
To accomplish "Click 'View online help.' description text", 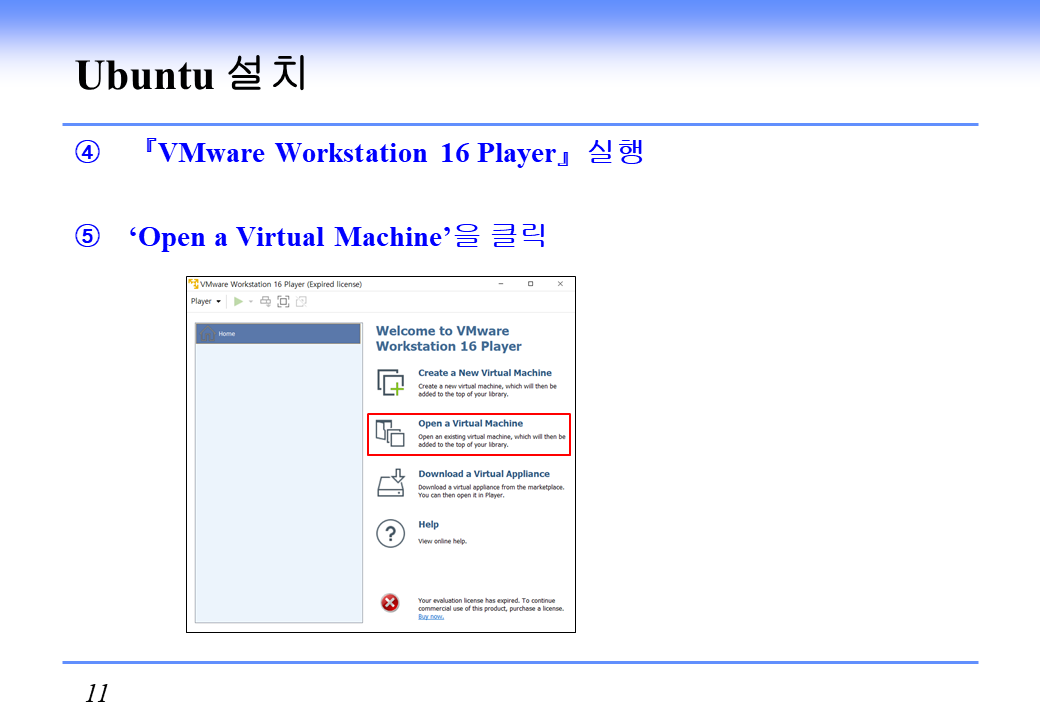I will point(442,541).
